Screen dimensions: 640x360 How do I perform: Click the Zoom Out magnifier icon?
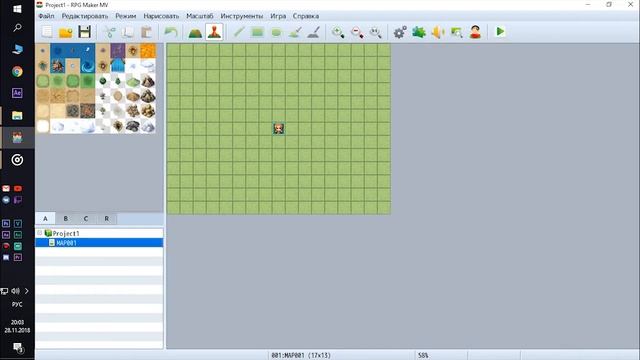coord(357,32)
